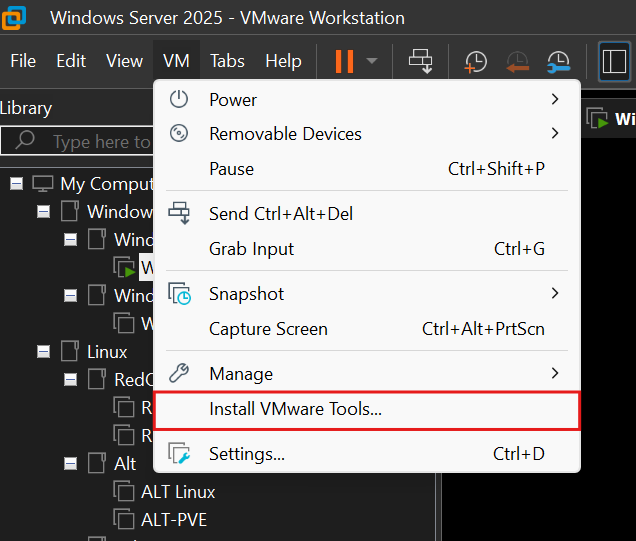Click Send Ctrl+Alt+Del toolbar icon

[421, 61]
